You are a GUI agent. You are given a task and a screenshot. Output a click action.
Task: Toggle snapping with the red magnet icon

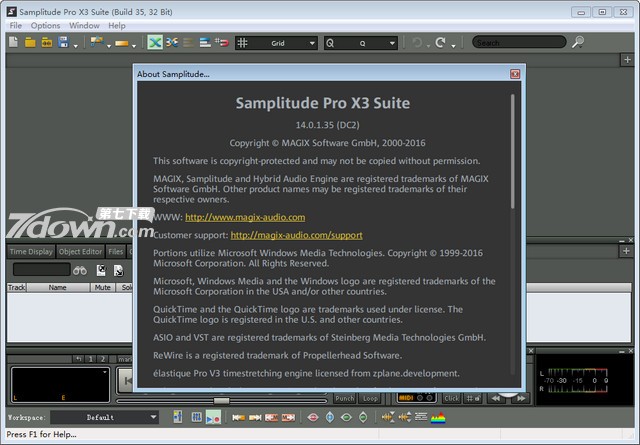click(222, 42)
